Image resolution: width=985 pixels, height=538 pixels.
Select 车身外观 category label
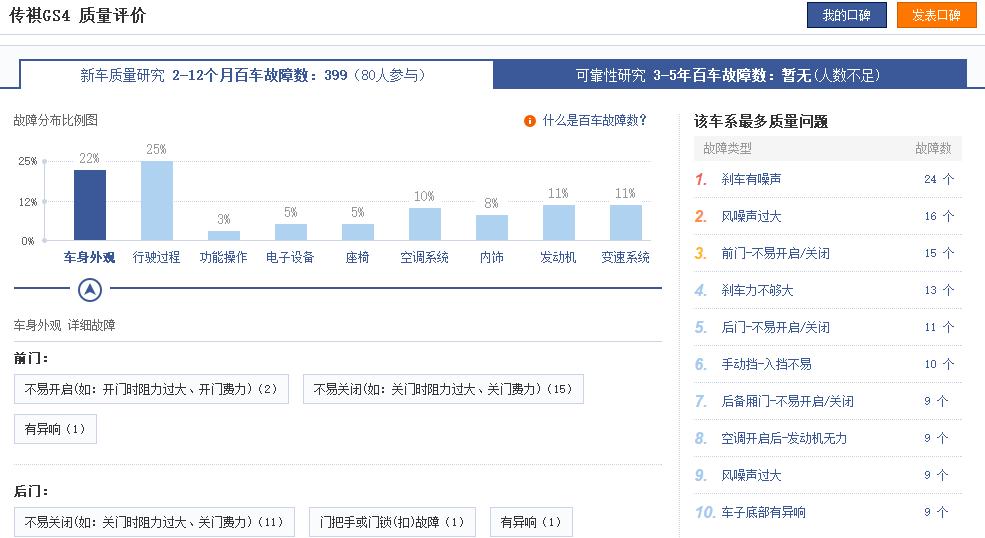tap(89, 257)
